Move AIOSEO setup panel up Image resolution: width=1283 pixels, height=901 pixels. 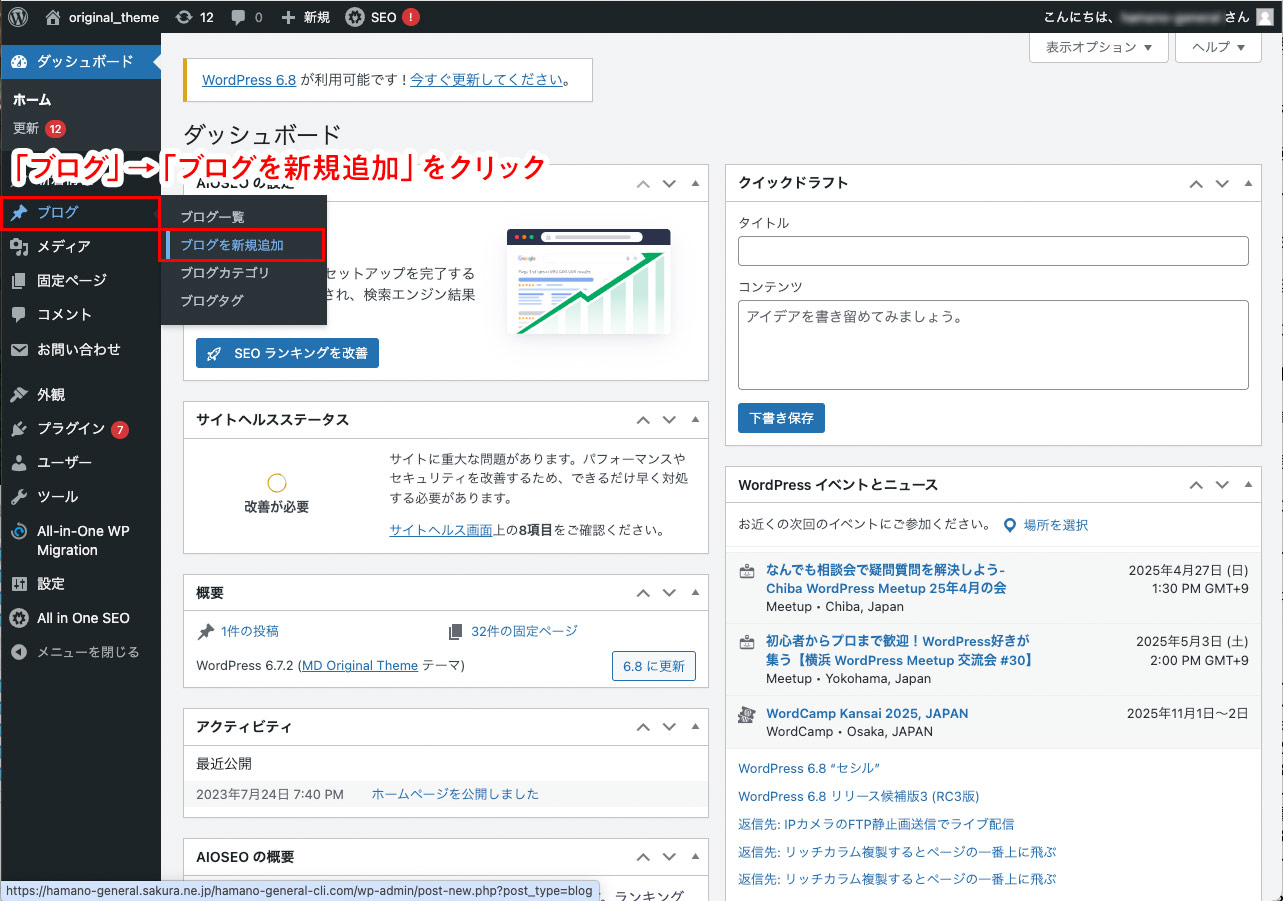[643, 184]
